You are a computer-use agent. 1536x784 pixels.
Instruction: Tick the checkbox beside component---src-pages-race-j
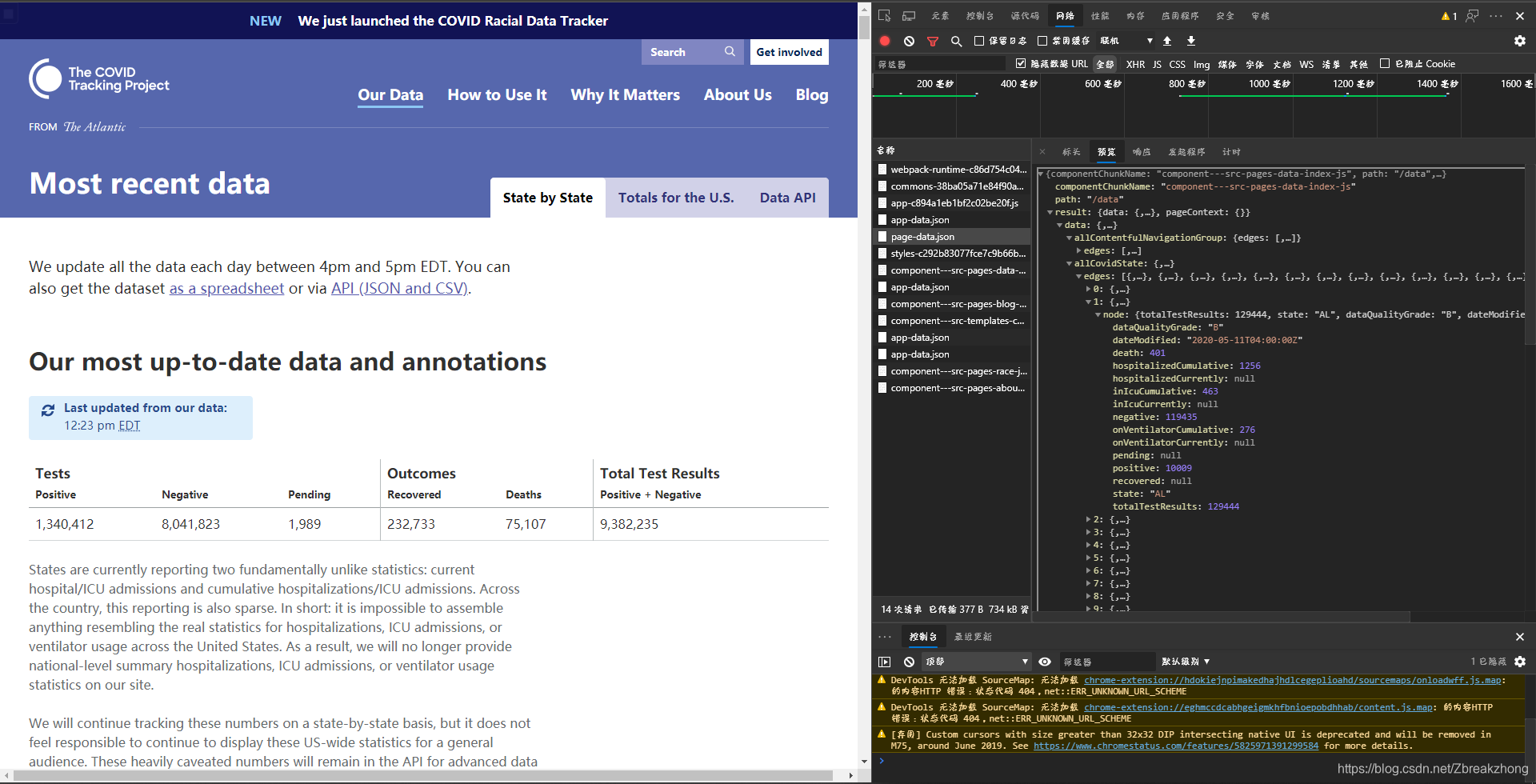point(882,371)
